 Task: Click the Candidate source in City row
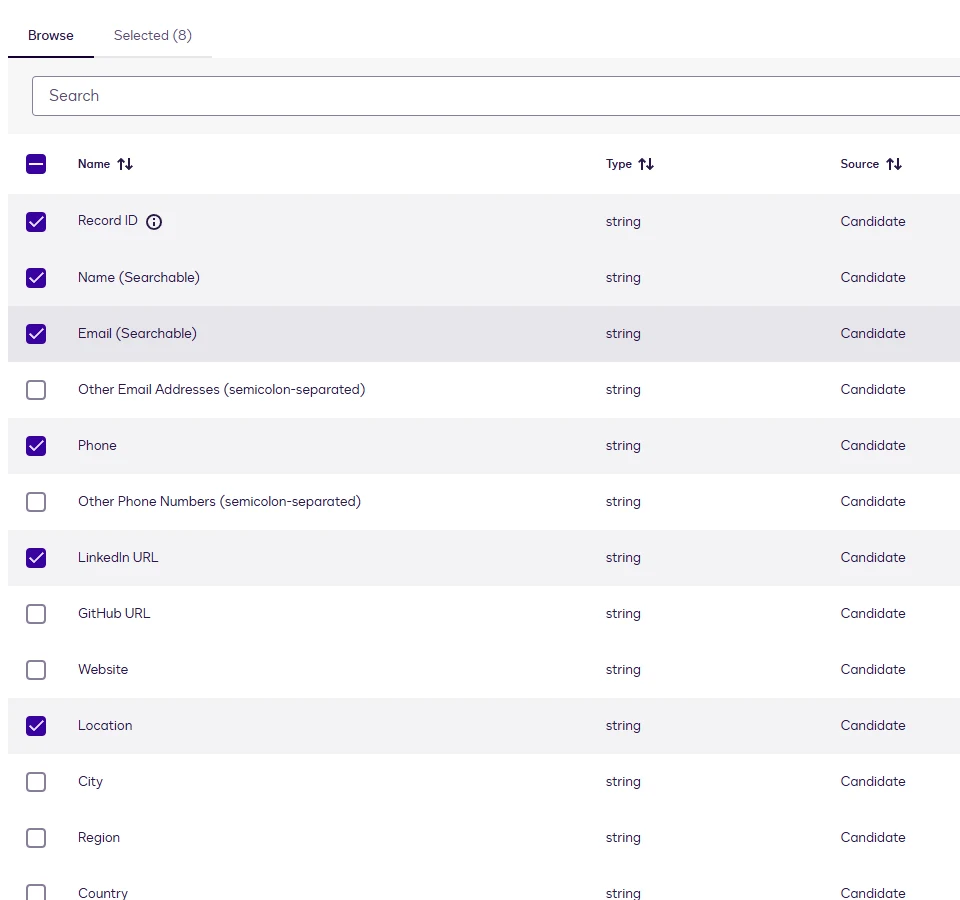pos(873,782)
